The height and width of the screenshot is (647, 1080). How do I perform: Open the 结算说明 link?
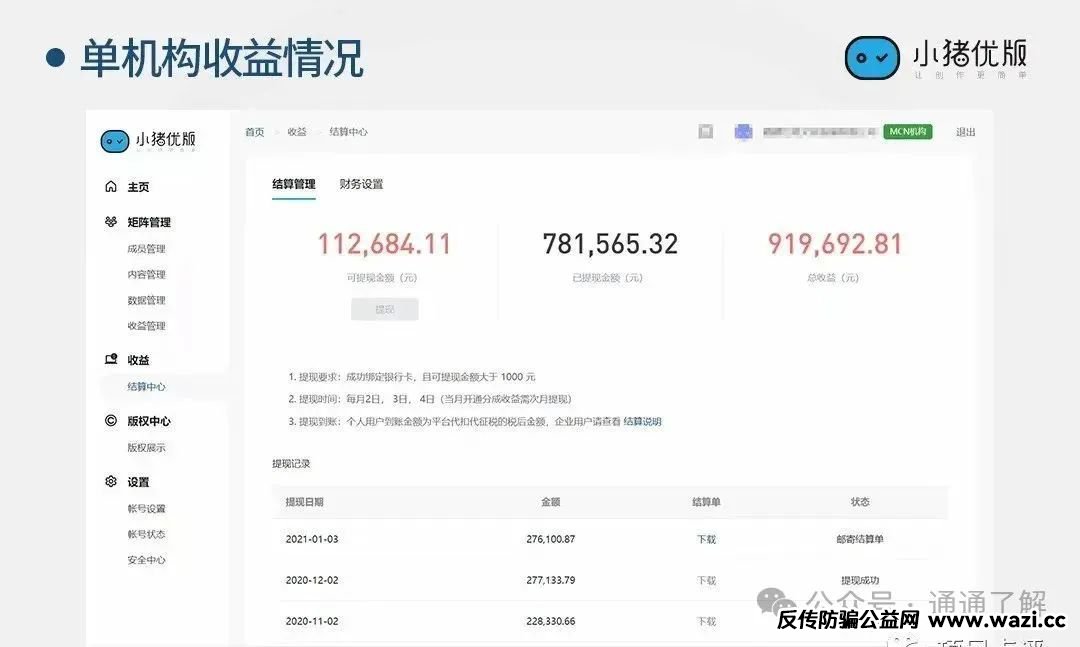(642, 422)
